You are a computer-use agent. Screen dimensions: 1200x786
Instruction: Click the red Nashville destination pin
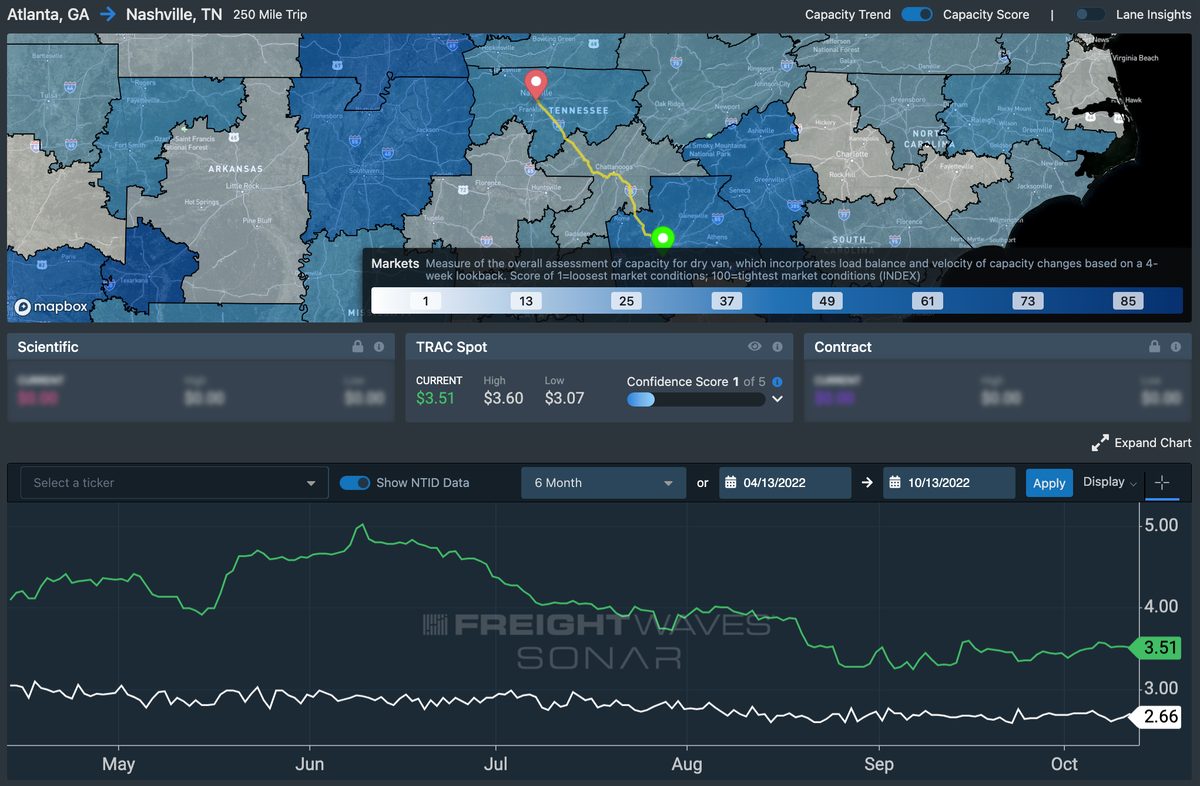pos(536,84)
